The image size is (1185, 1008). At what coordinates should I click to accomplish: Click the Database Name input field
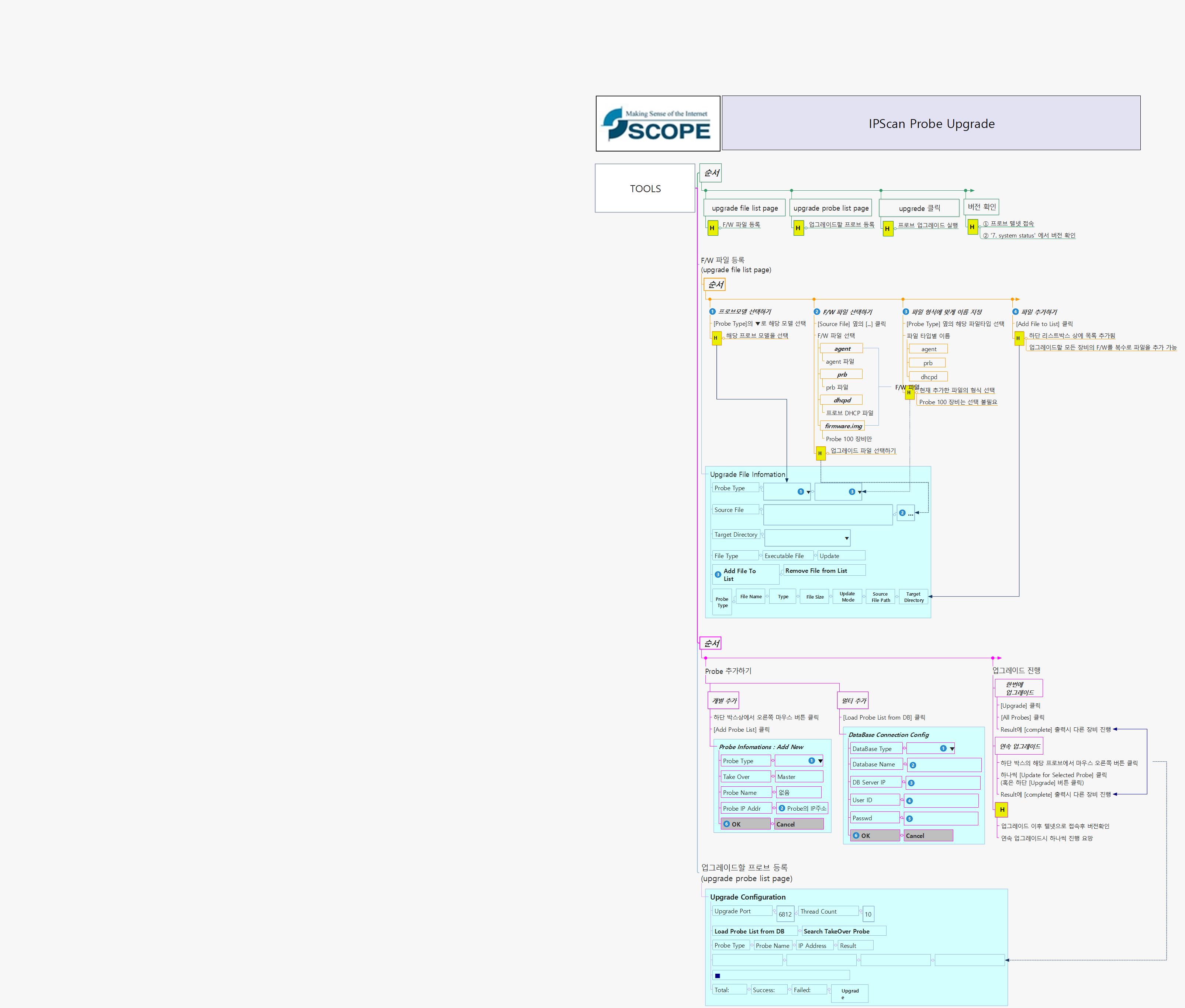coord(944,765)
